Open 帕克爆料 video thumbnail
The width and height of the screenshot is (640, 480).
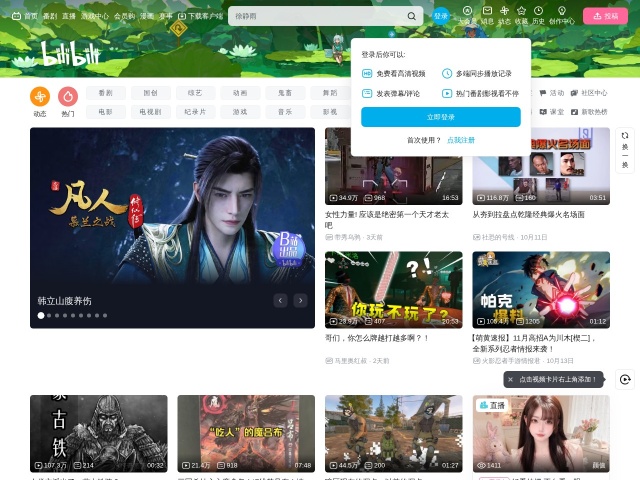pos(541,290)
